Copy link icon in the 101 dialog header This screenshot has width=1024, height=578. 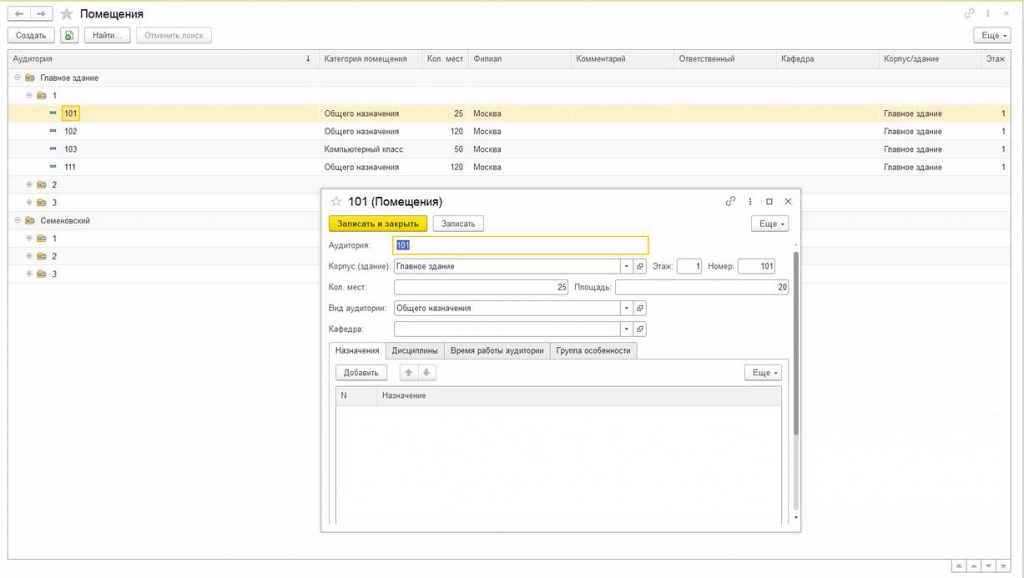pos(731,201)
